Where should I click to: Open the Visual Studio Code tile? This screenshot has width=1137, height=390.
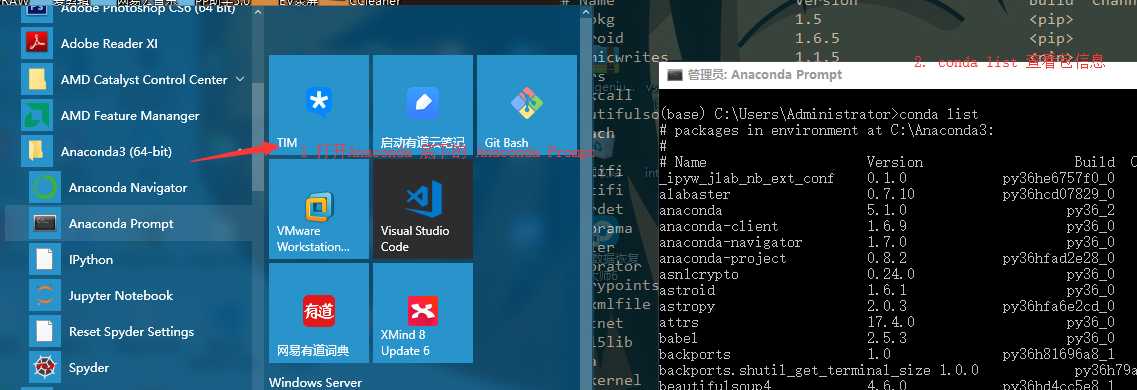[422, 209]
